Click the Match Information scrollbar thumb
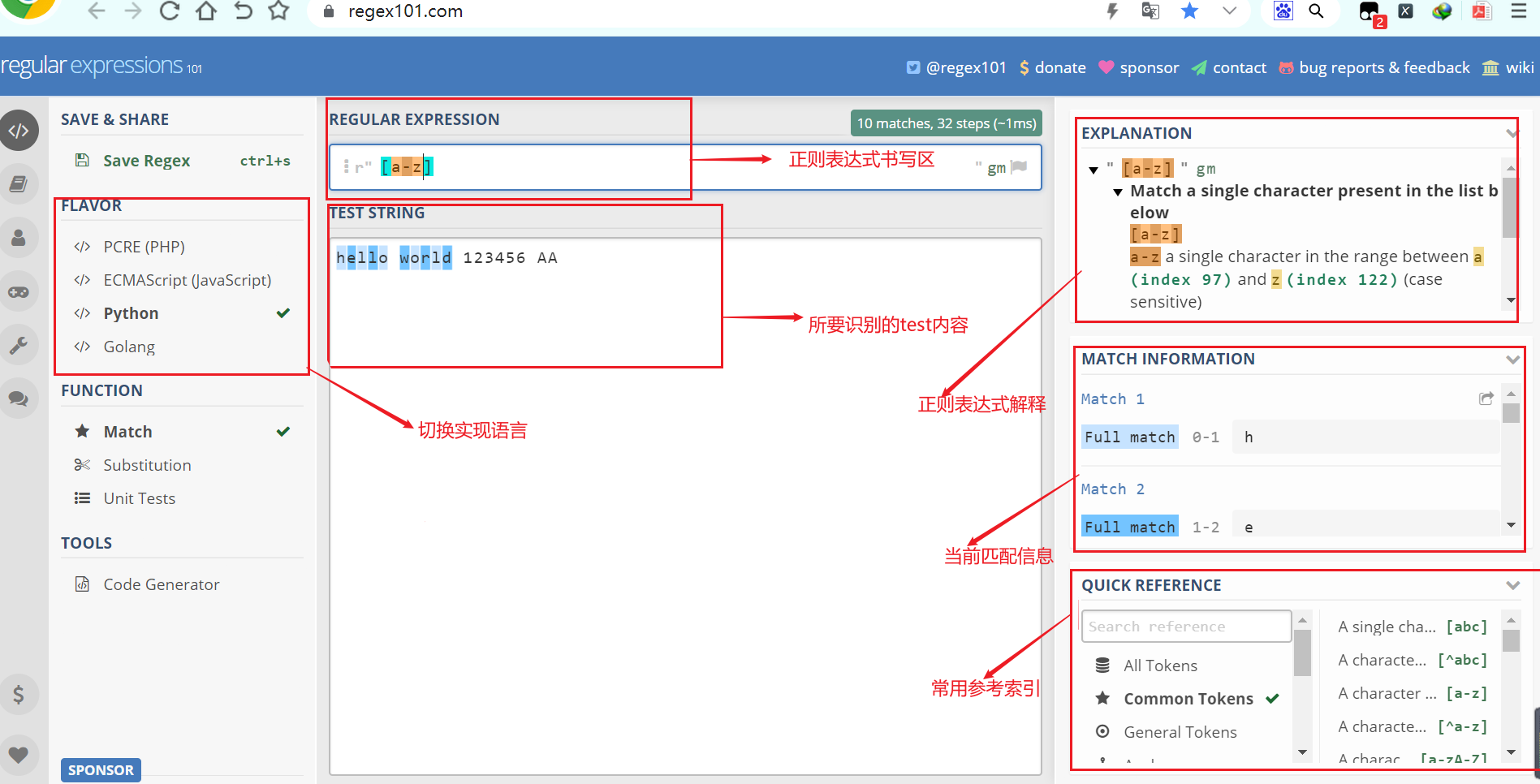 (x=1511, y=412)
